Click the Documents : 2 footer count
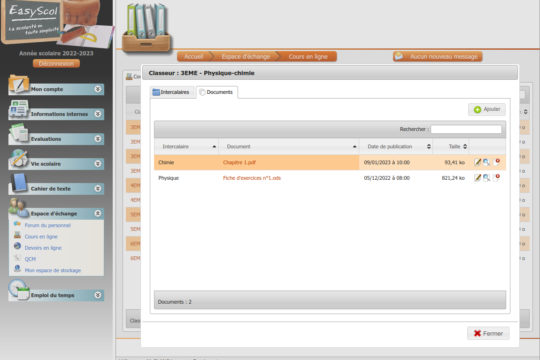 (x=175, y=302)
